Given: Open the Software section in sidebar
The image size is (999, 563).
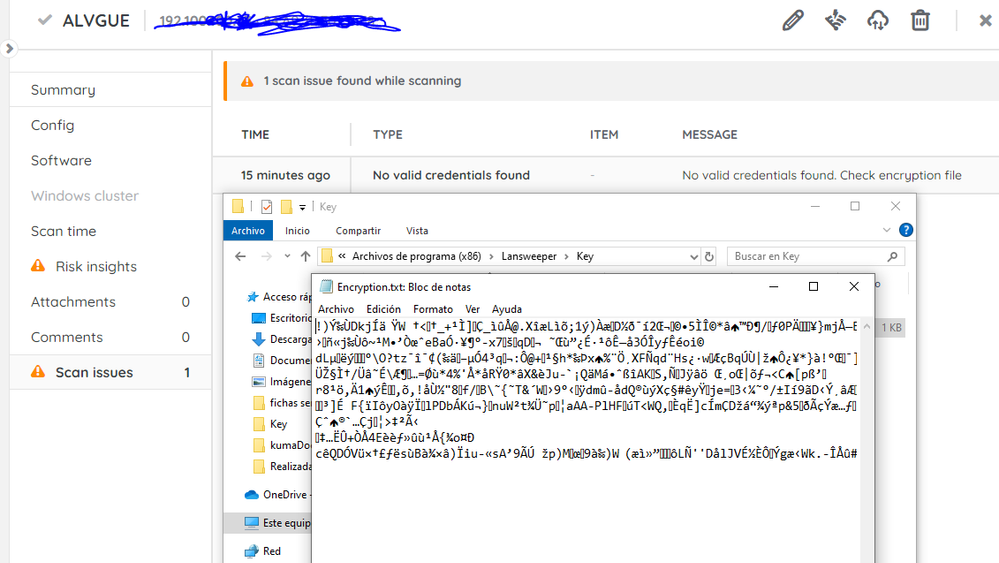Looking at the screenshot, I should [x=61, y=160].
